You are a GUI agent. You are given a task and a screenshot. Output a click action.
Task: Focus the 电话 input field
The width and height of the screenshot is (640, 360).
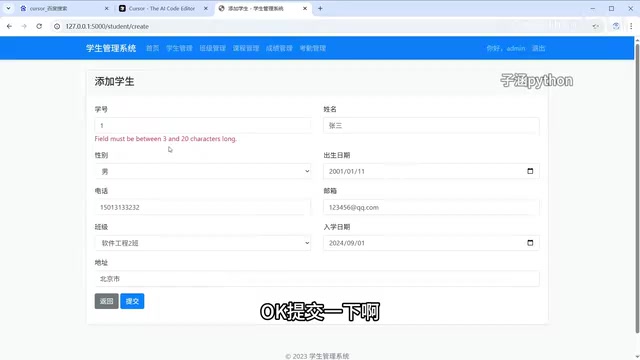(x=203, y=207)
